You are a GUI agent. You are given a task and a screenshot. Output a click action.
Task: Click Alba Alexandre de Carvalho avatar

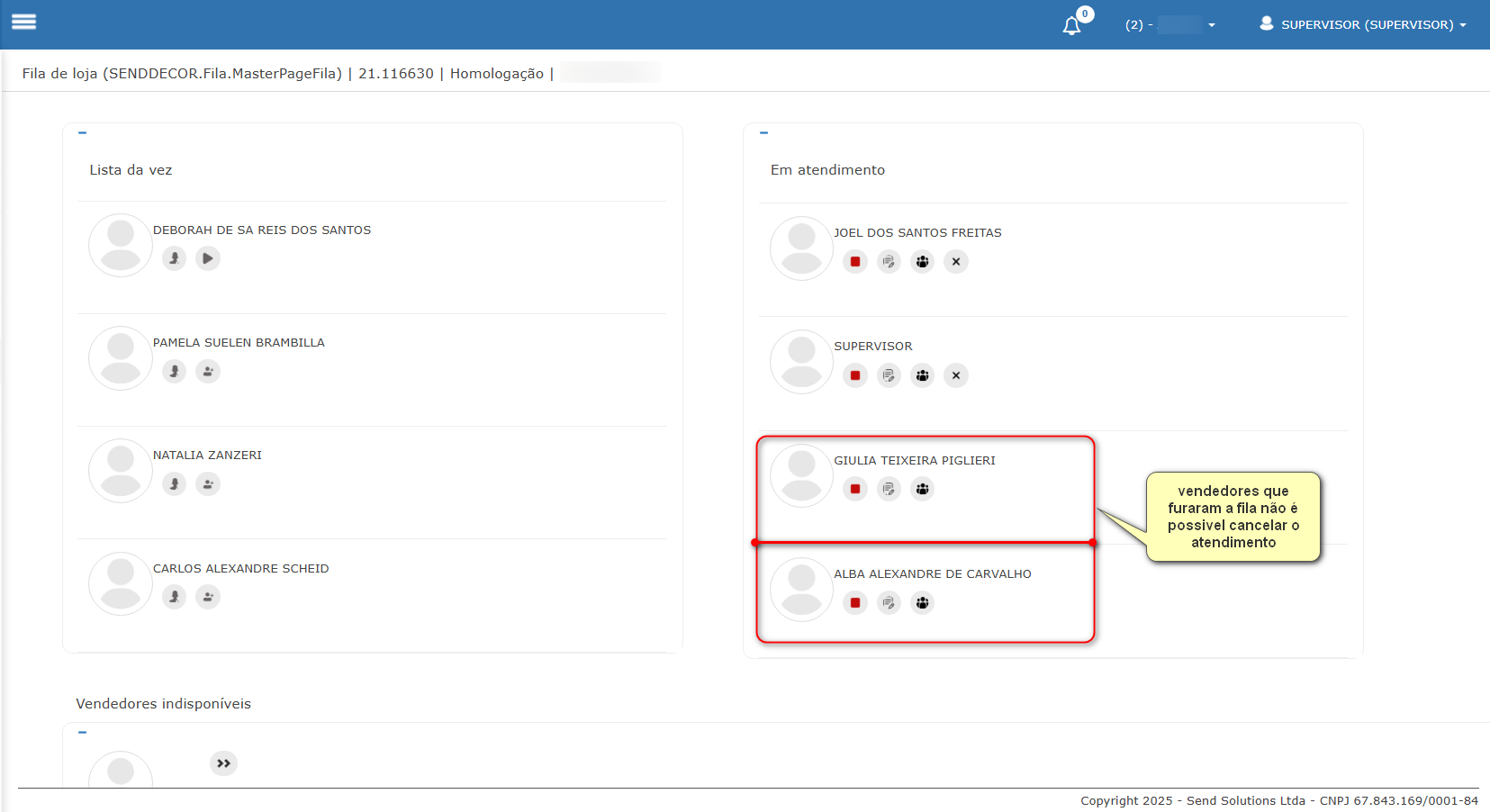[801, 590]
